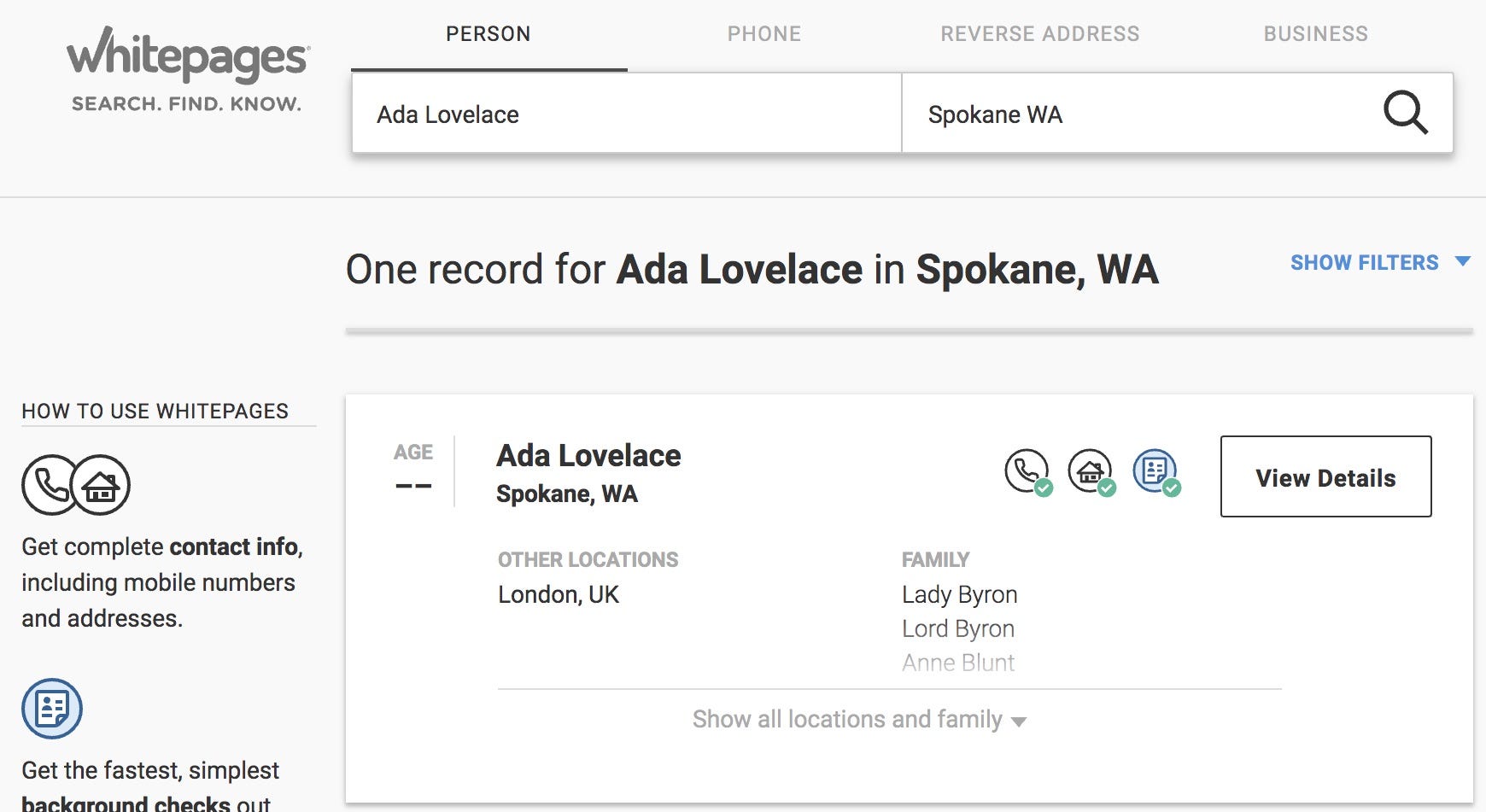
Task: Click the sidebar phone icon under How to Use
Action: point(50,485)
